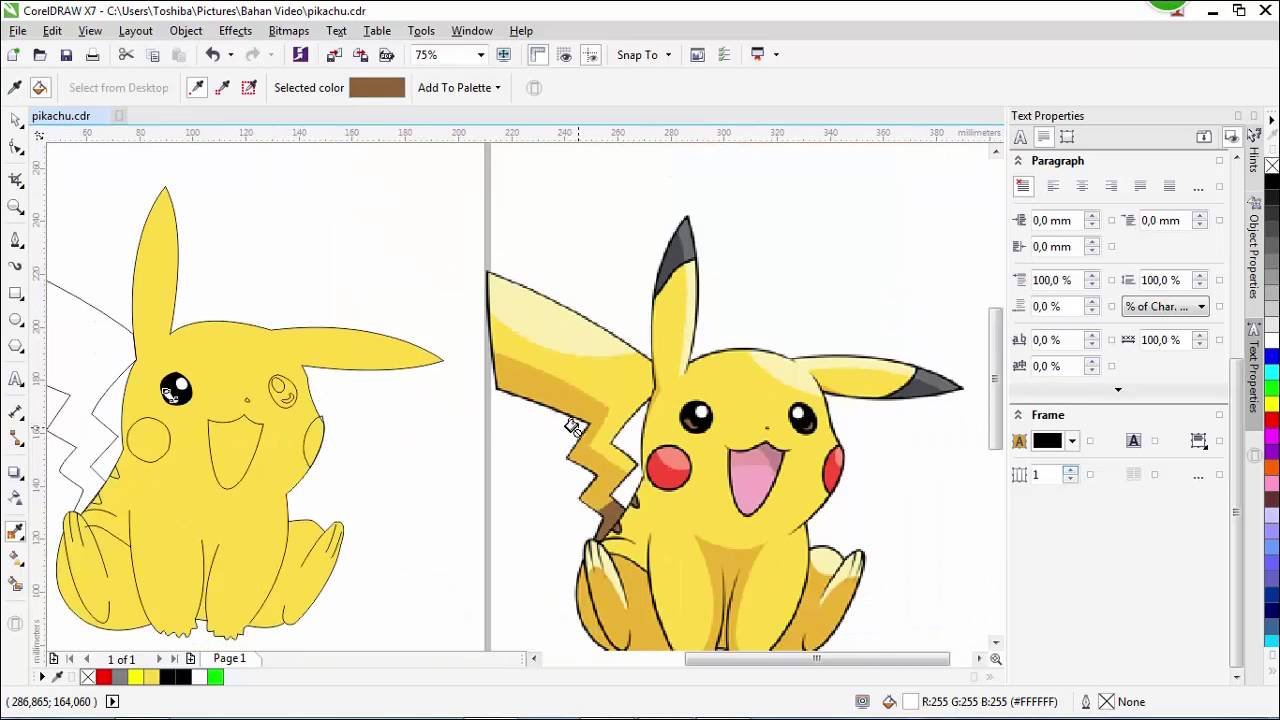Switch to the Page 1 tab
1280x720 pixels.
click(229, 658)
